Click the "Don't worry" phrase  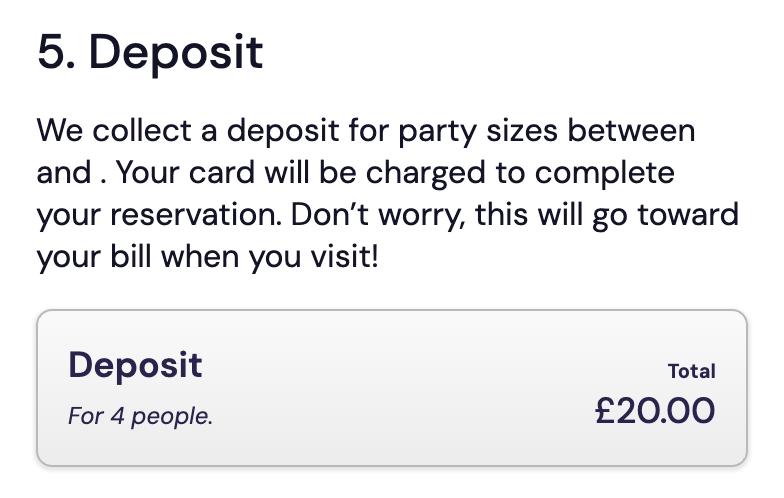[x=375, y=216]
